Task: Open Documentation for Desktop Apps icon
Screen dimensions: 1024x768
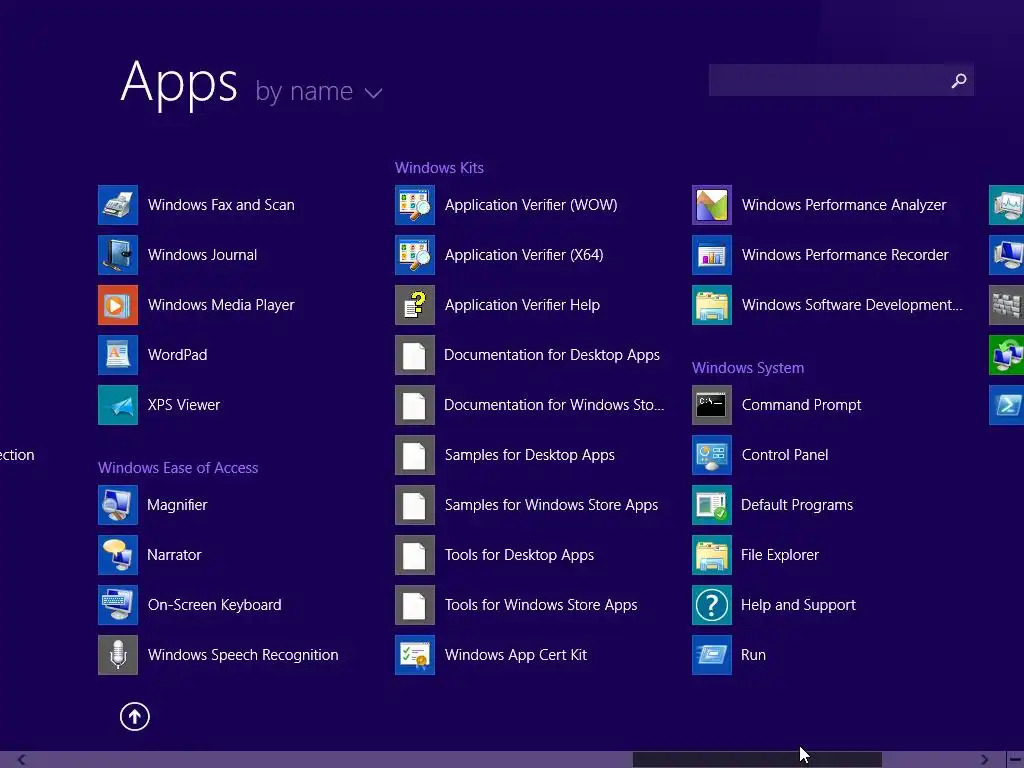Action: click(x=415, y=355)
